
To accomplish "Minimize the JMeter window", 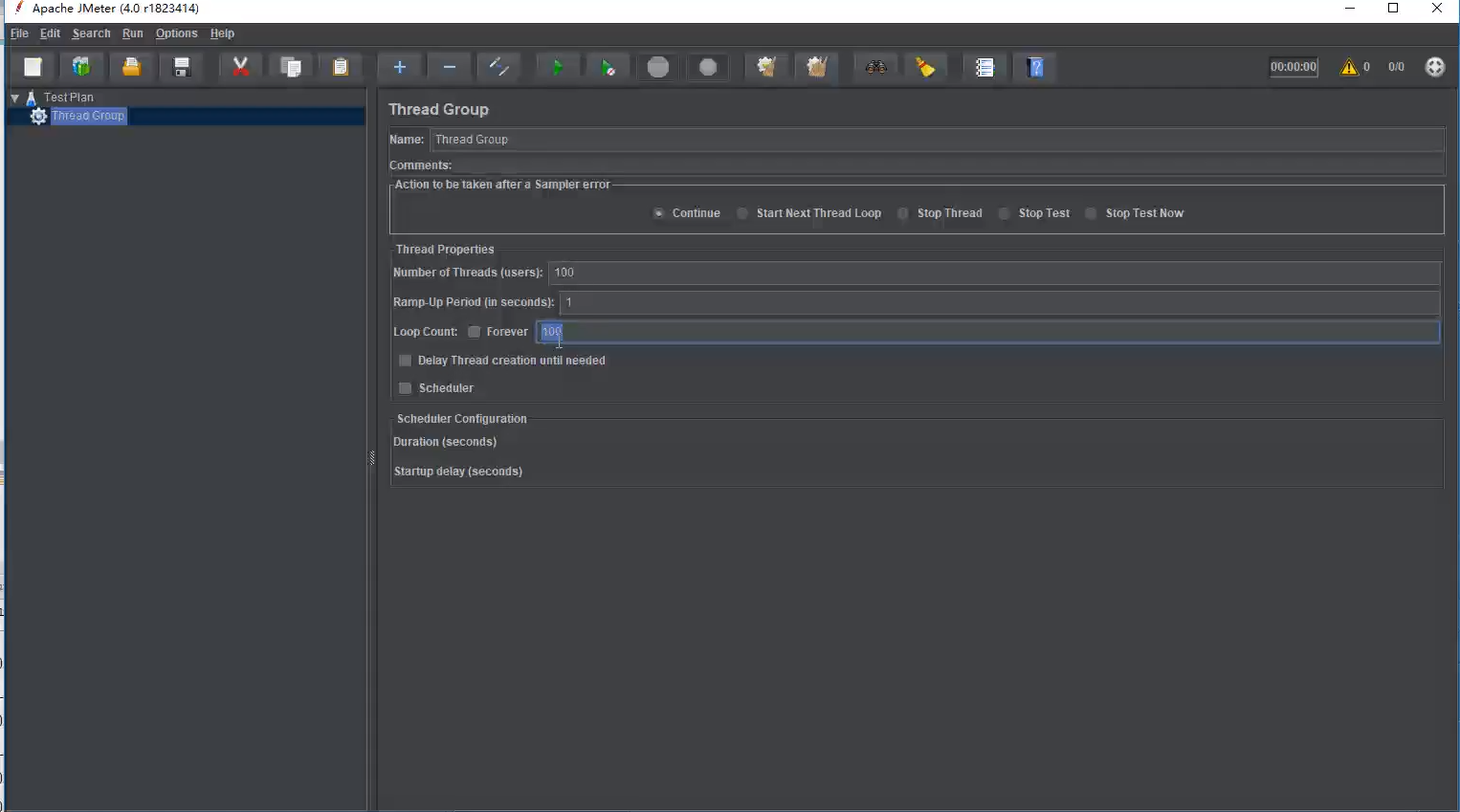I will (1350, 9).
